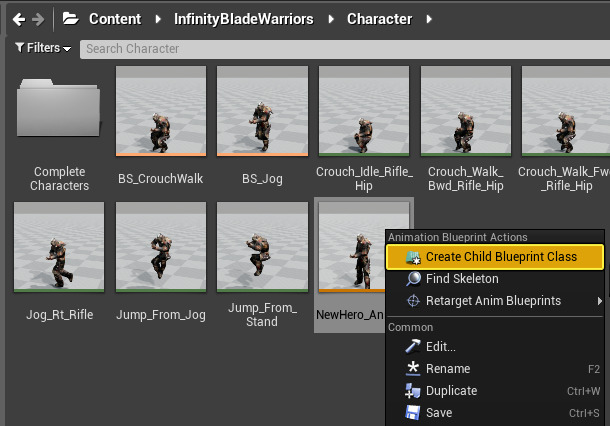Click the Save floppy disk icon
Screen dimensions: 610x426
(413, 413)
